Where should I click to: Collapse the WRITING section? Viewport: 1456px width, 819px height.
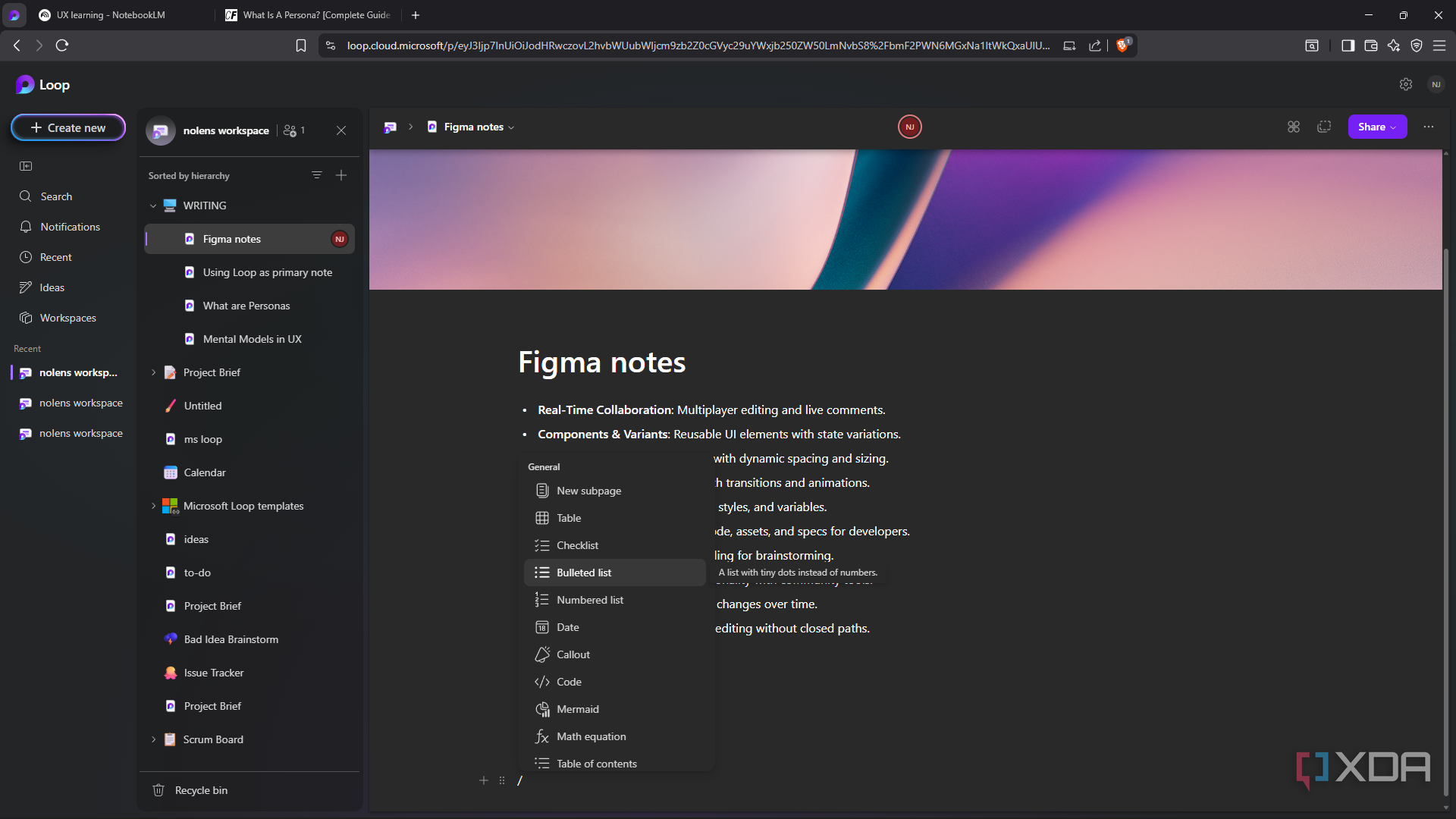click(153, 206)
